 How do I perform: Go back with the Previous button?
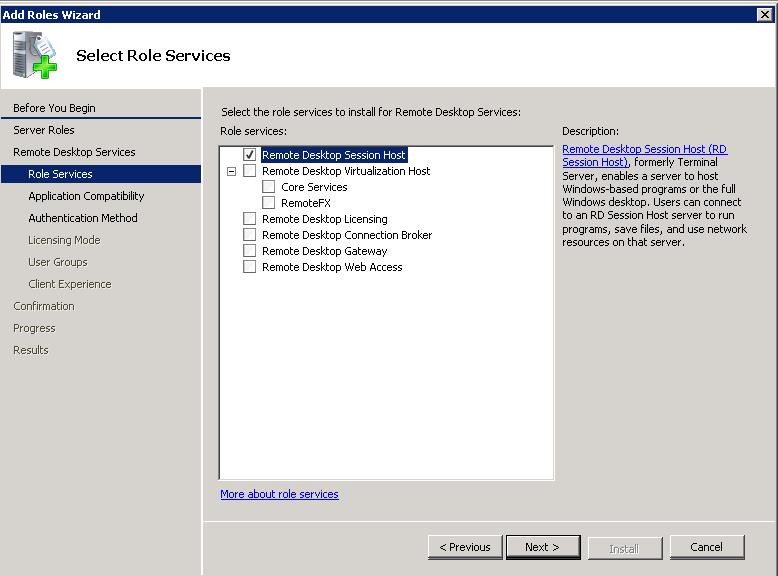coord(465,547)
